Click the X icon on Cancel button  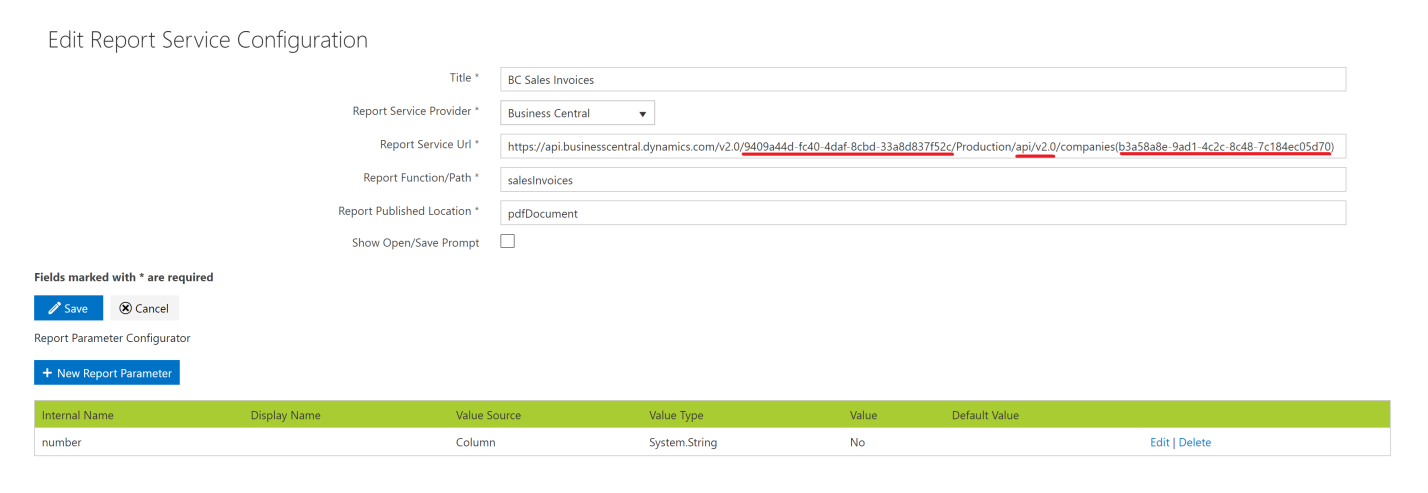click(x=125, y=308)
